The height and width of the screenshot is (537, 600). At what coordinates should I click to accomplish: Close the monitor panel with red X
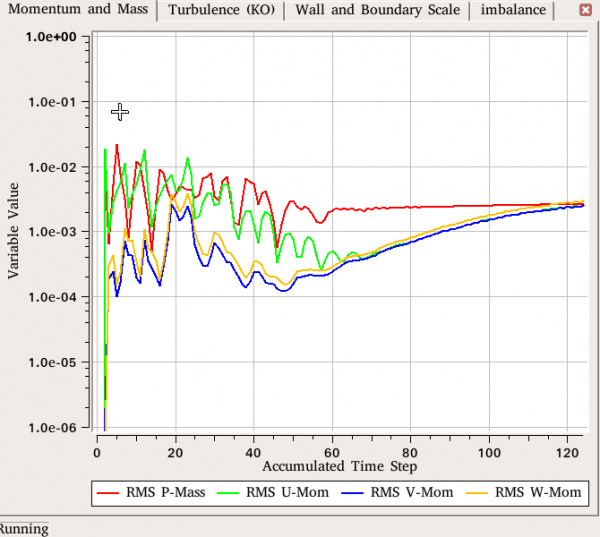click(585, 10)
